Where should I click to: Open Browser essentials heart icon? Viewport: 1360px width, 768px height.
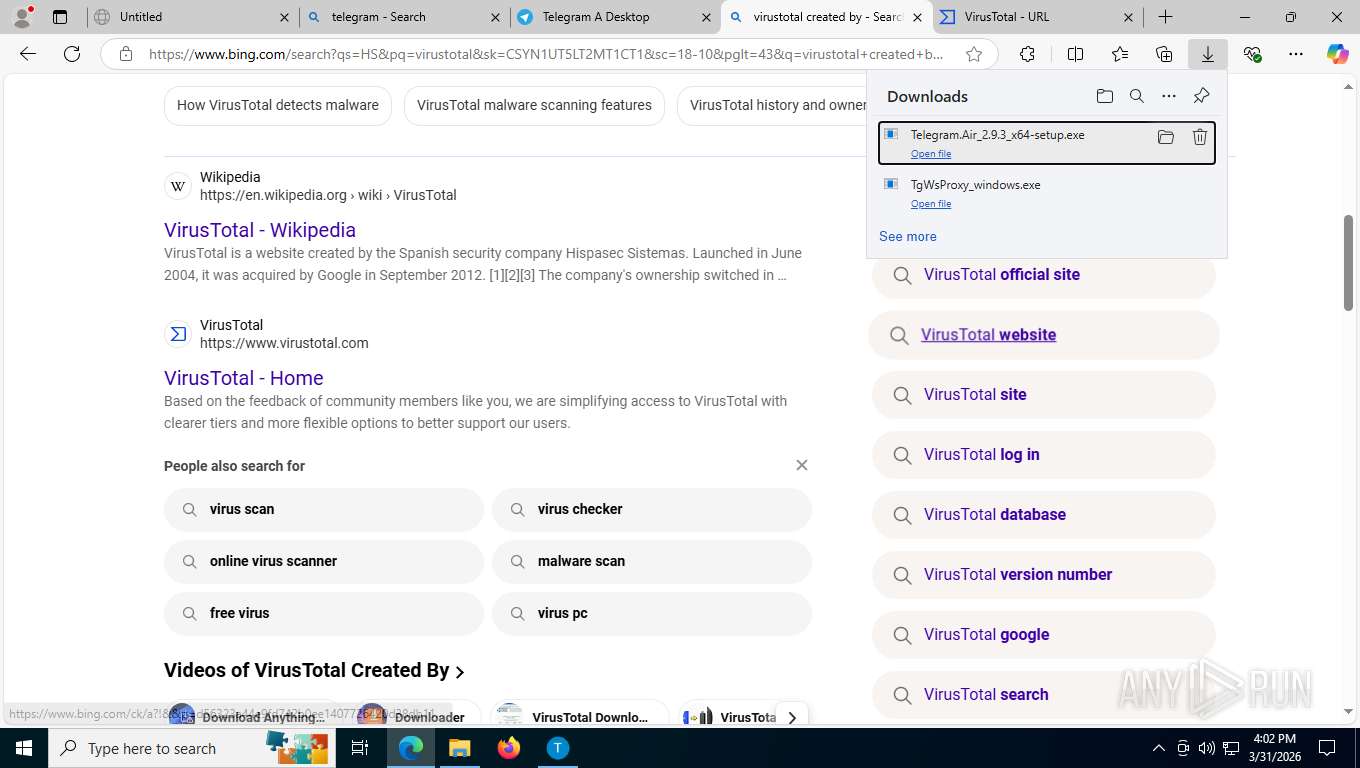point(1252,54)
